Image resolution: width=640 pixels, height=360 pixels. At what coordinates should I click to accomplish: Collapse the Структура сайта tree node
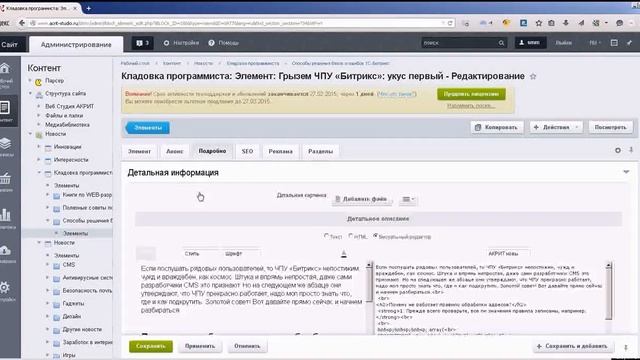30,93
